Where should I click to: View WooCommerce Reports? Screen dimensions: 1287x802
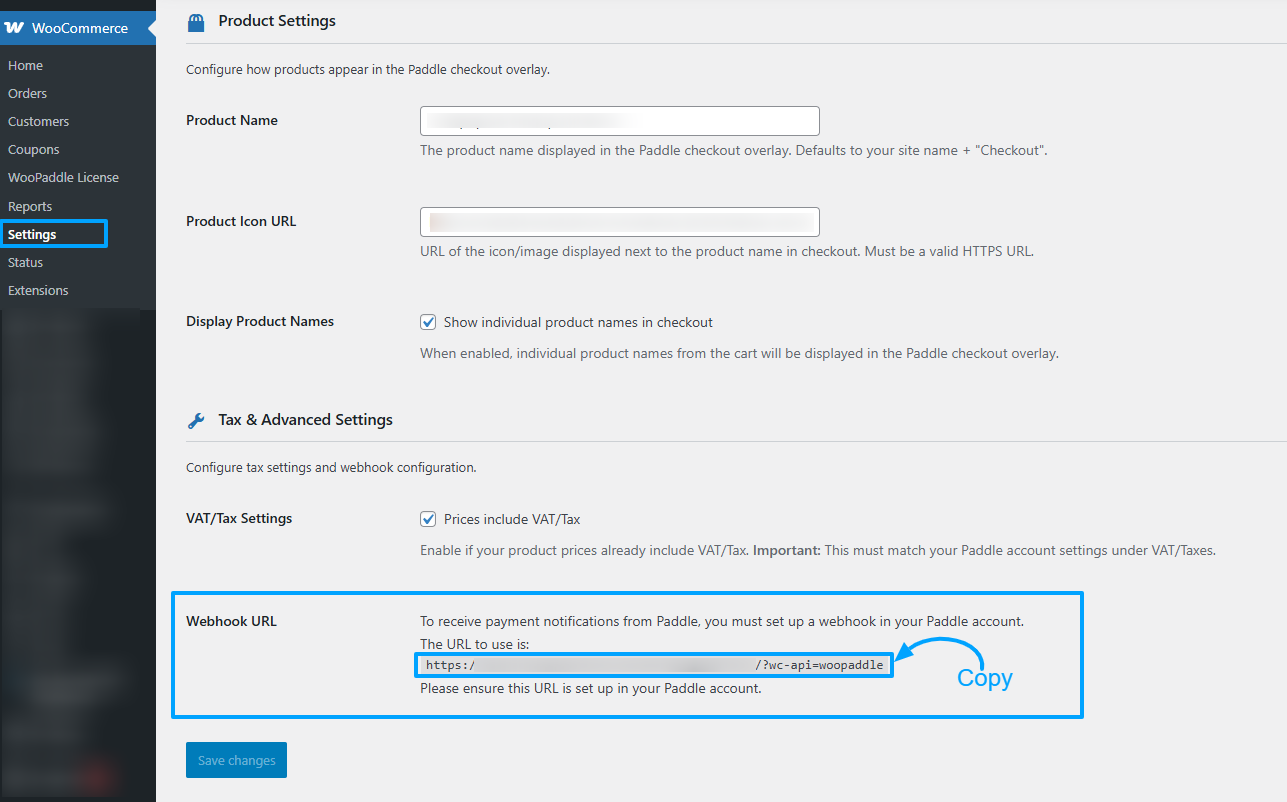tap(30, 206)
